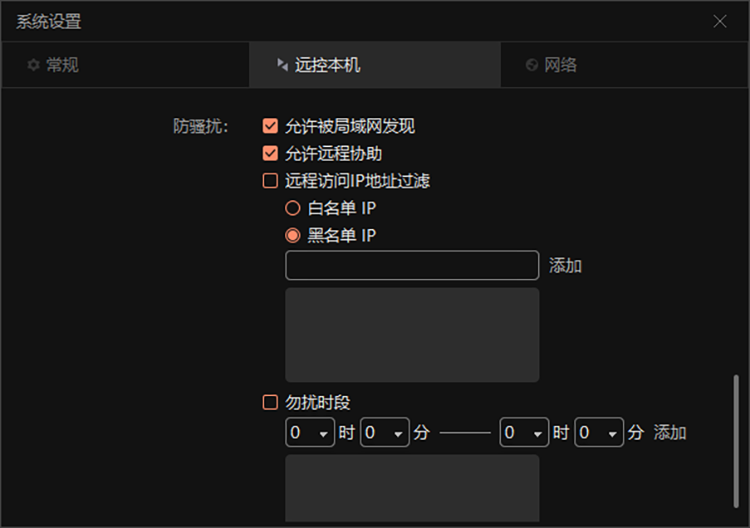Switch to the 网络 tab

(624, 65)
